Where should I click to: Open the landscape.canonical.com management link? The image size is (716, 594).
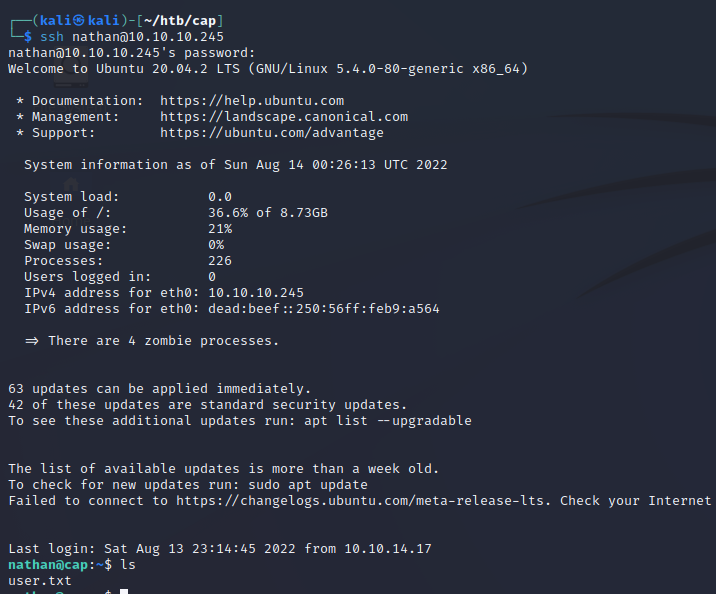pos(284,117)
